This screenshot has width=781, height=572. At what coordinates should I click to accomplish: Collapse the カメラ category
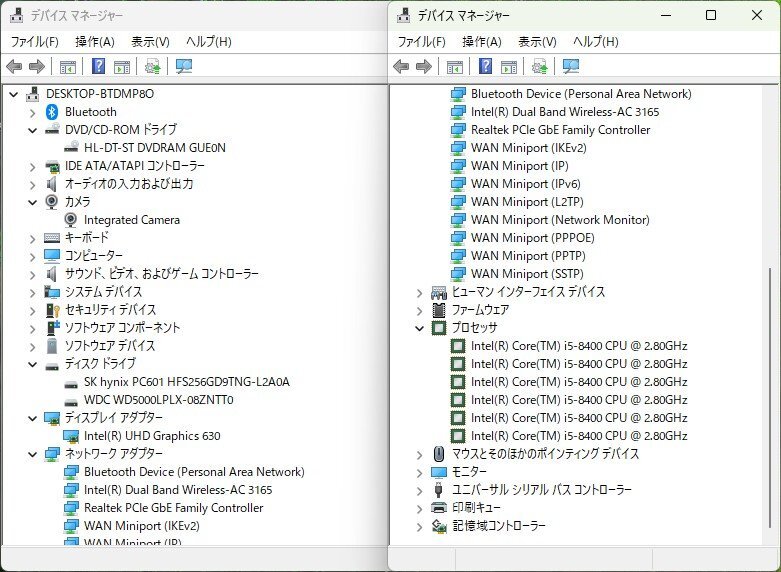32,202
